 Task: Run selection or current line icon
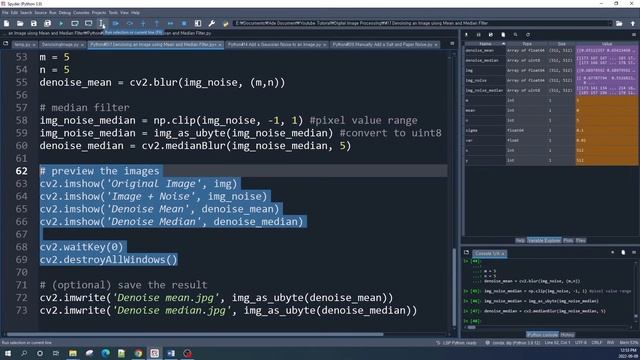102,24
